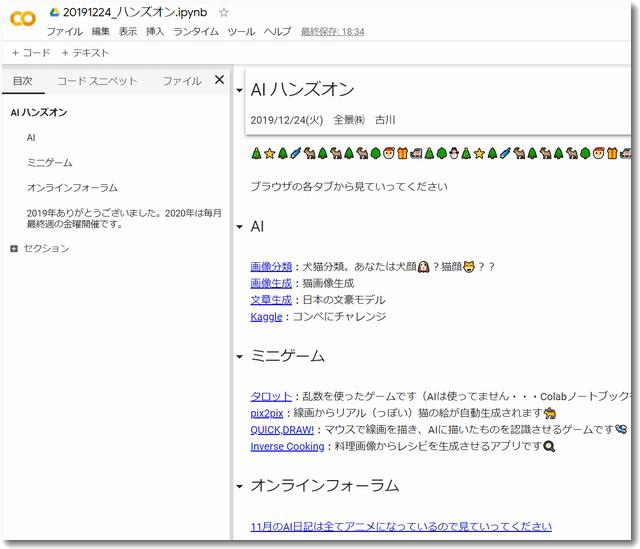Open the ファイル menu
The width and height of the screenshot is (640, 549).
click(64, 31)
